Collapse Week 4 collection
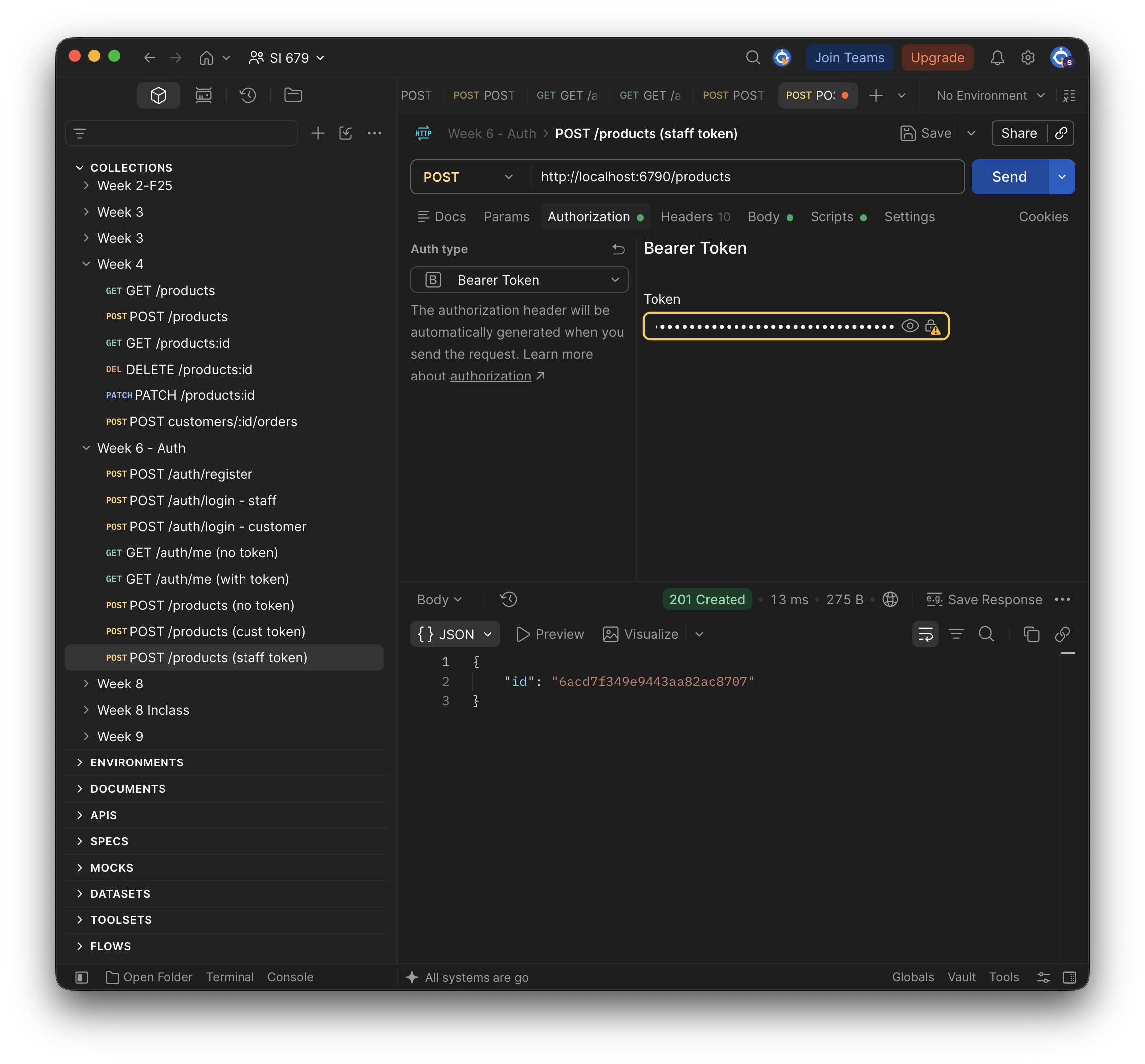This screenshot has width=1145, height=1064. point(86,264)
